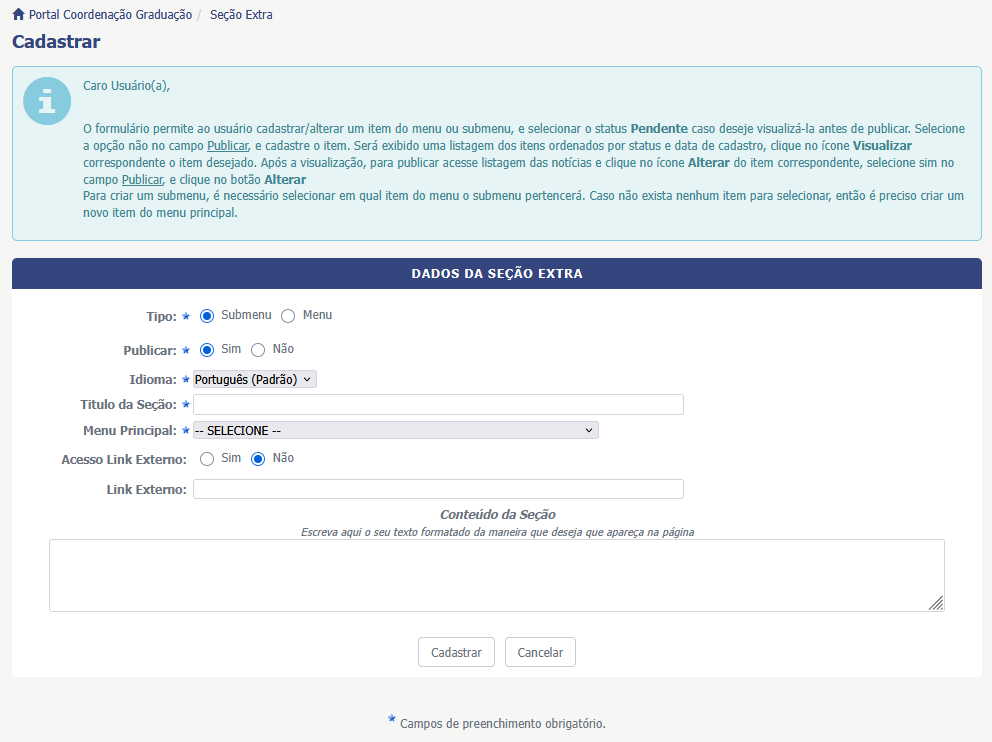Image resolution: width=992 pixels, height=742 pixels.
Task: Click the home icon in breadcrumb
Action: 18,14
